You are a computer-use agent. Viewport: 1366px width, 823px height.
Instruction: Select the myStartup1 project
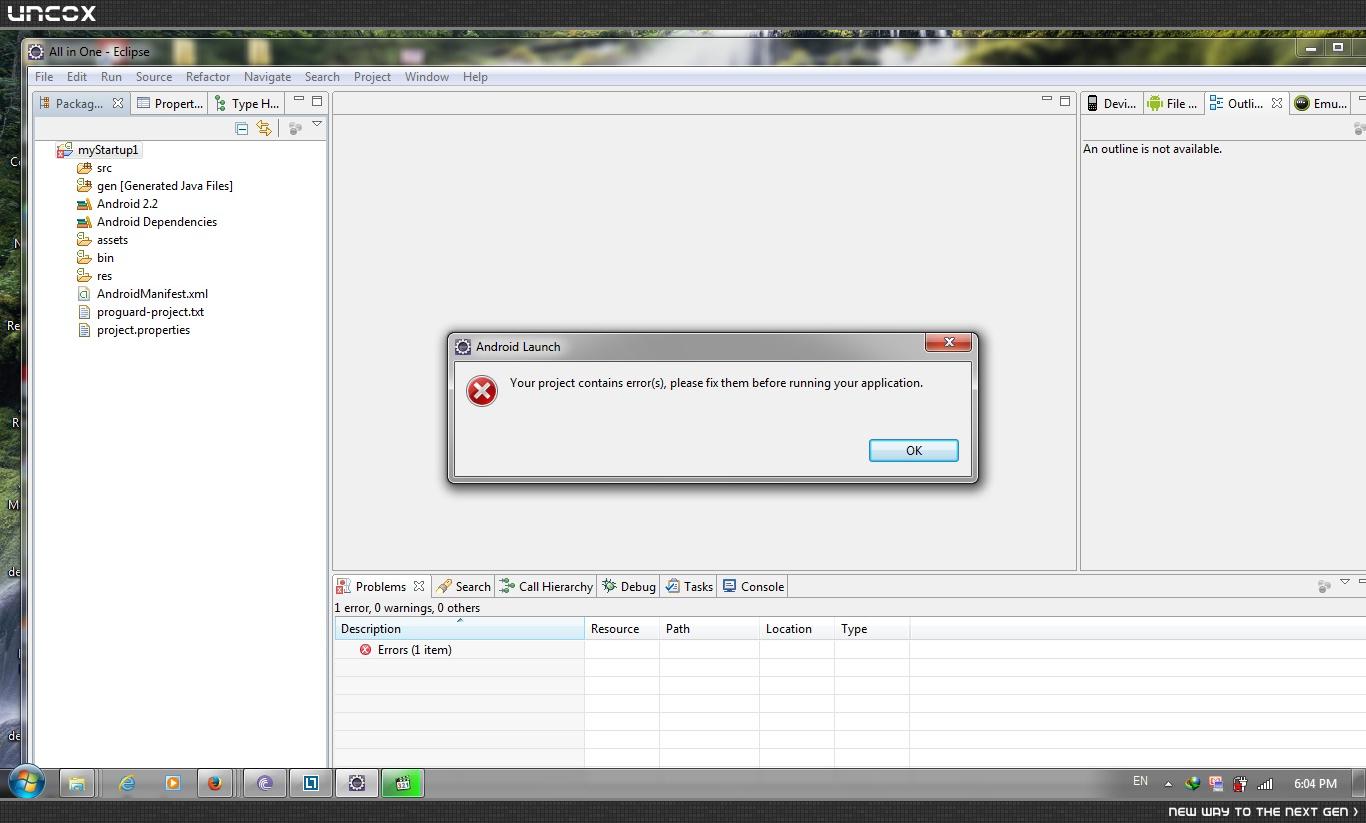tap(108, 150)
